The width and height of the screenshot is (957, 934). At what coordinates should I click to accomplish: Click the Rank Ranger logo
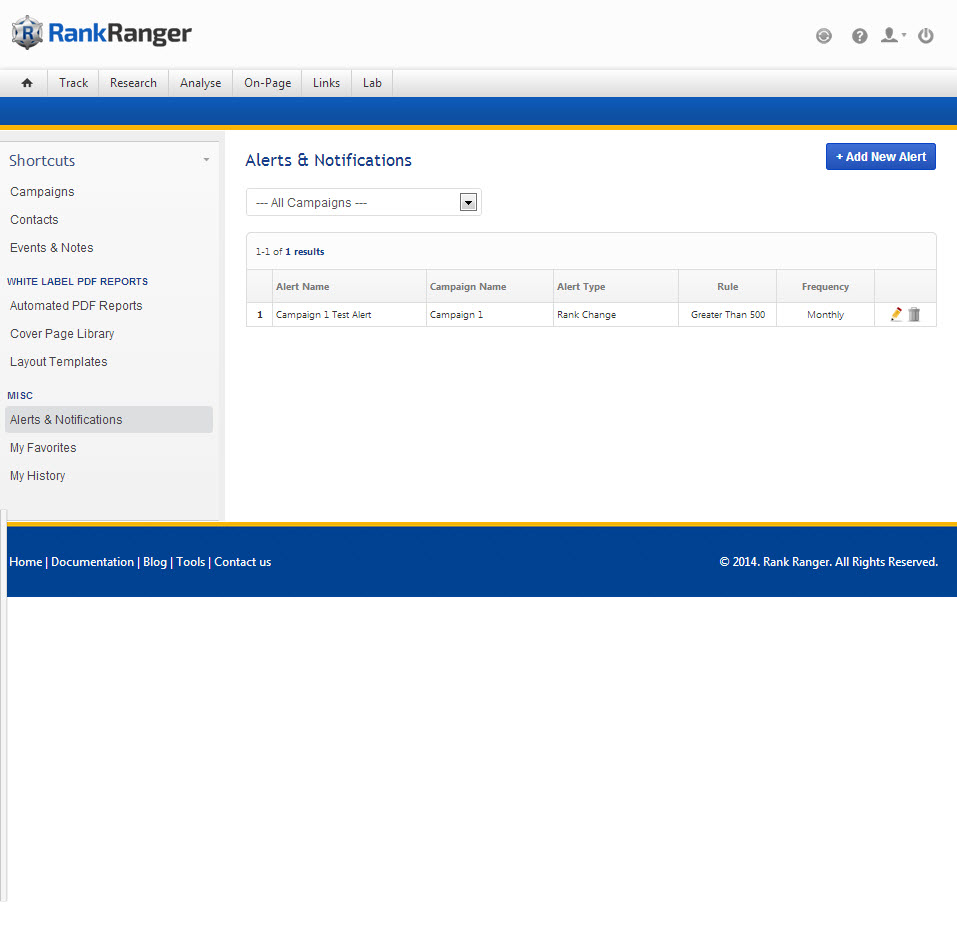pyautogui.click(x=102, y=33)
